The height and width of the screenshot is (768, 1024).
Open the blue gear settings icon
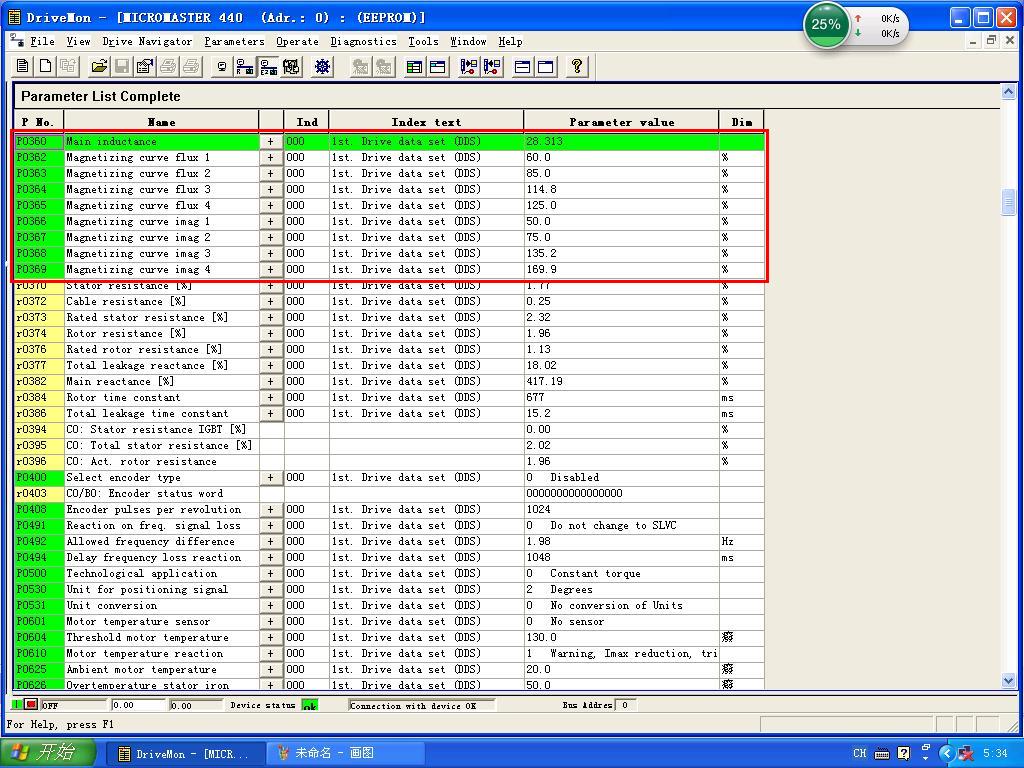(x=323, y=66)
